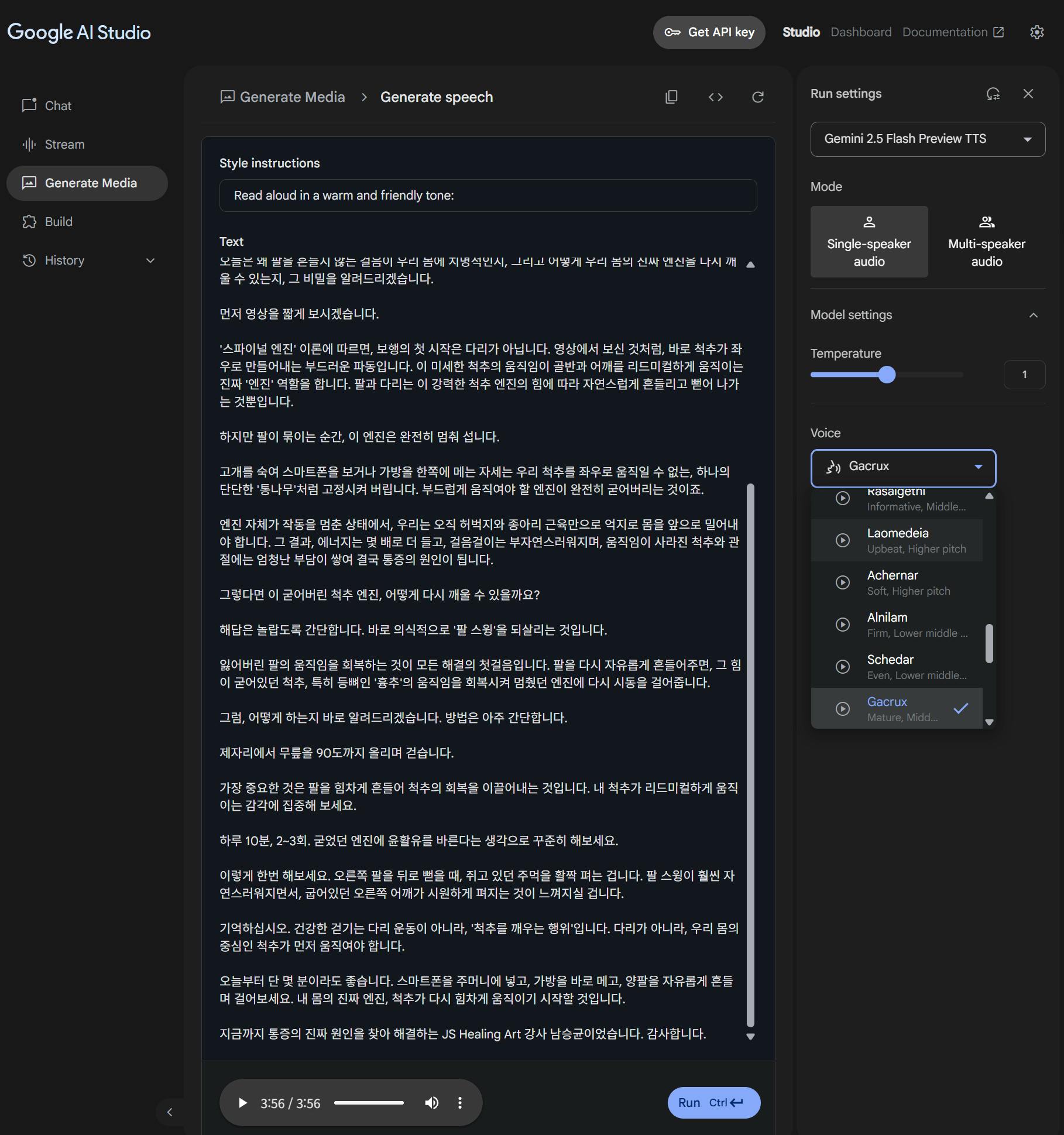Expand the History section chevron
This screenshot has width=1064, height=1135.
[150, 260]
